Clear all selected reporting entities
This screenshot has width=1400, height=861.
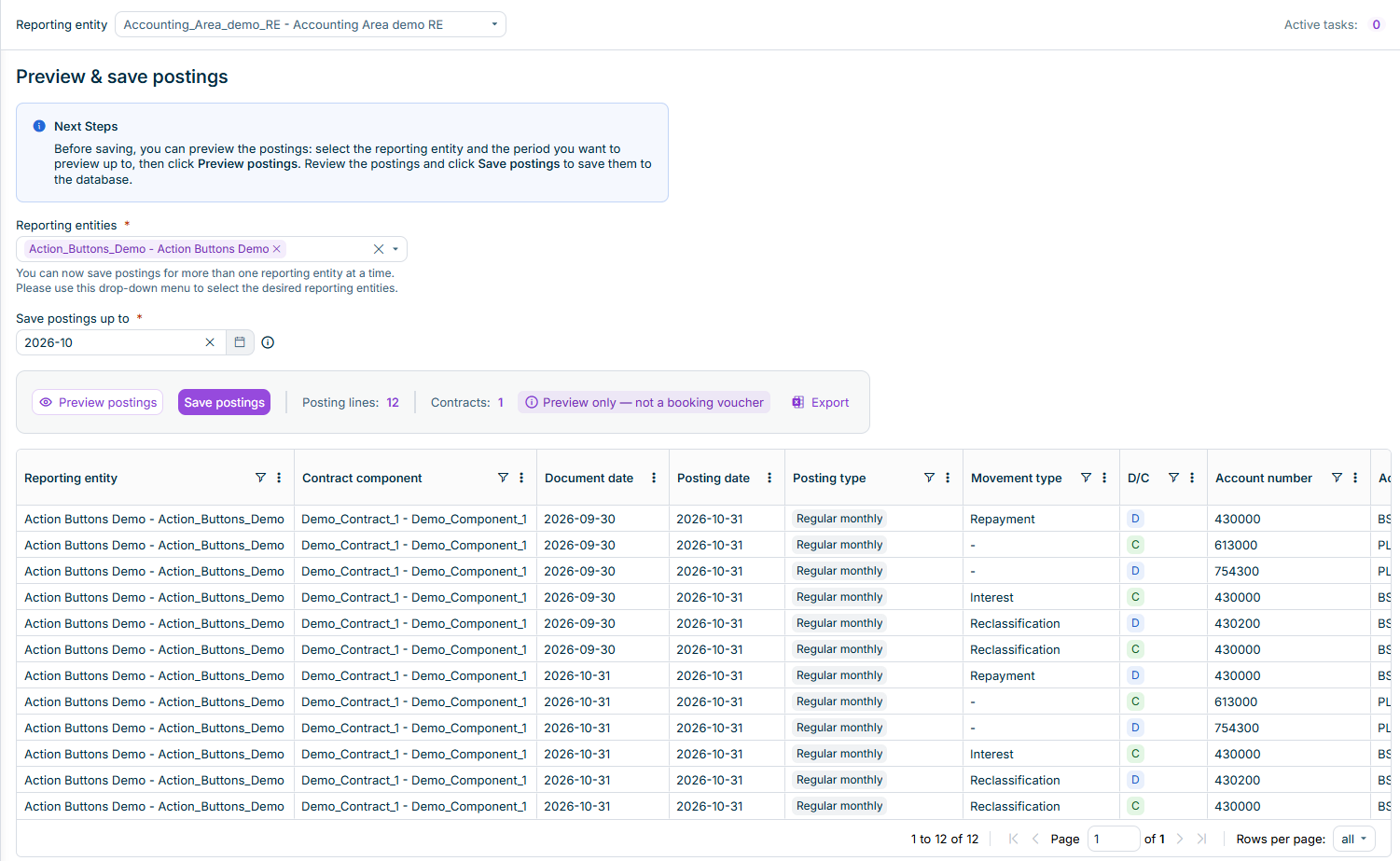coord(379,249)
